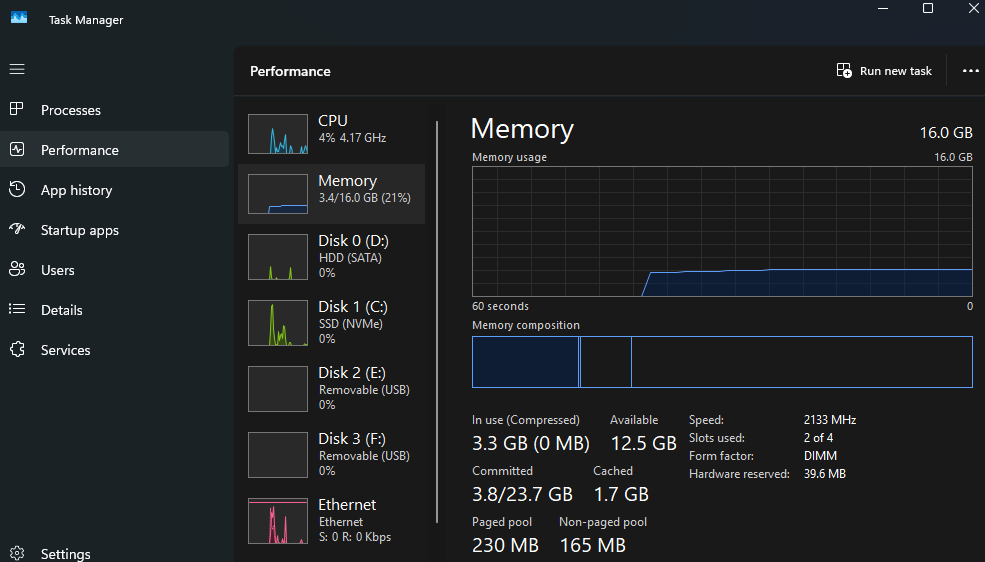Select Performance in the sidebar
This screenshot has height=562, width=985.
pyautogui.click(x=114, y=149)
